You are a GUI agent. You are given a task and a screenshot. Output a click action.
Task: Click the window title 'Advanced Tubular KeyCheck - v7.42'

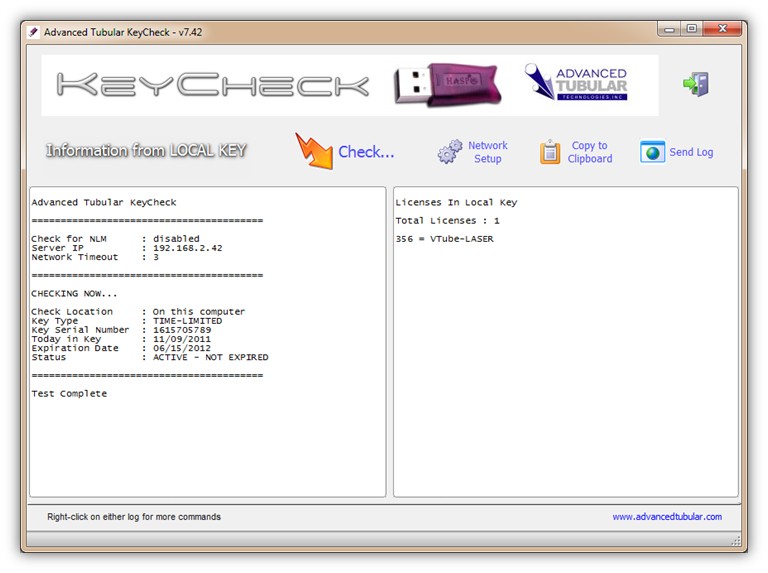(x=123, y=32)
